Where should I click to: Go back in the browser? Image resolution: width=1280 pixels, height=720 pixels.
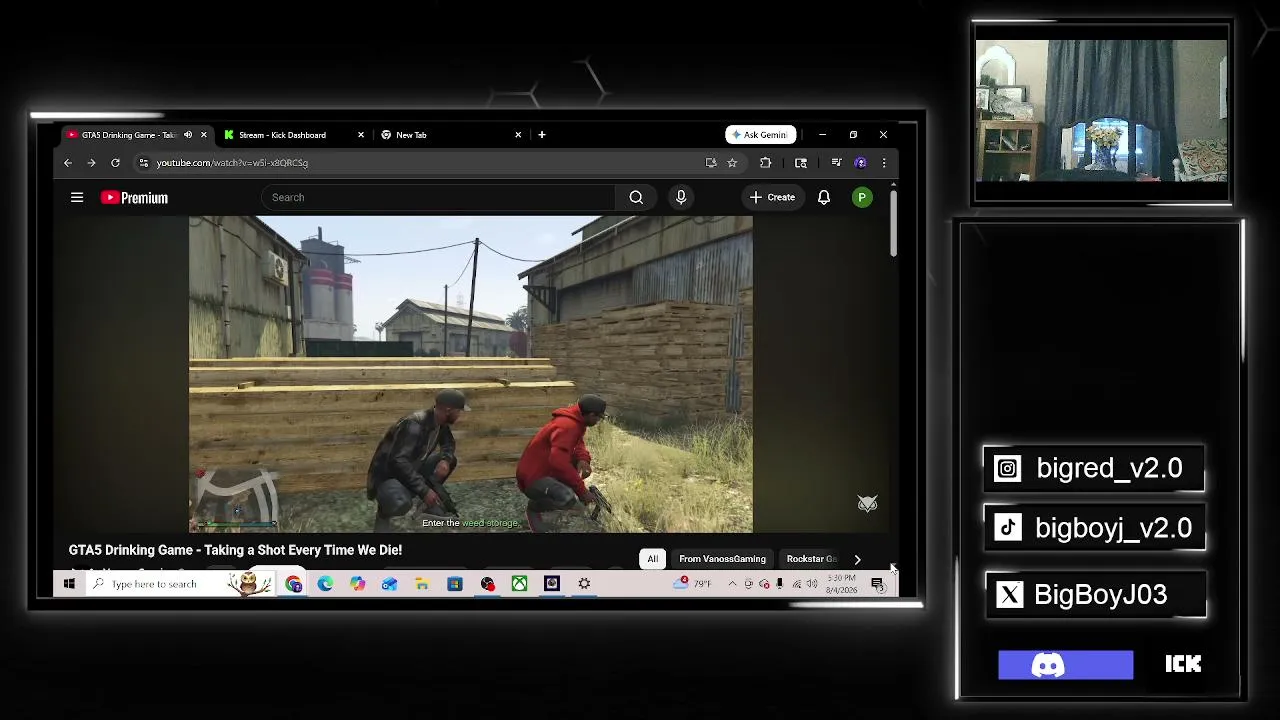[68, 163]
